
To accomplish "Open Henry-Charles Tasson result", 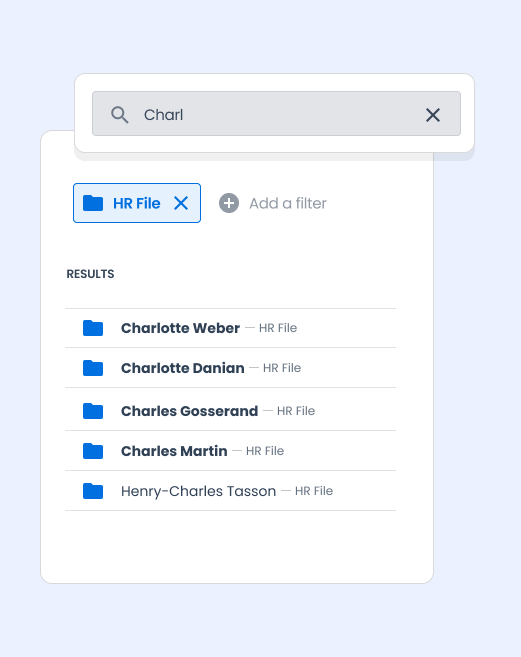I will click(x=230, y=491).
